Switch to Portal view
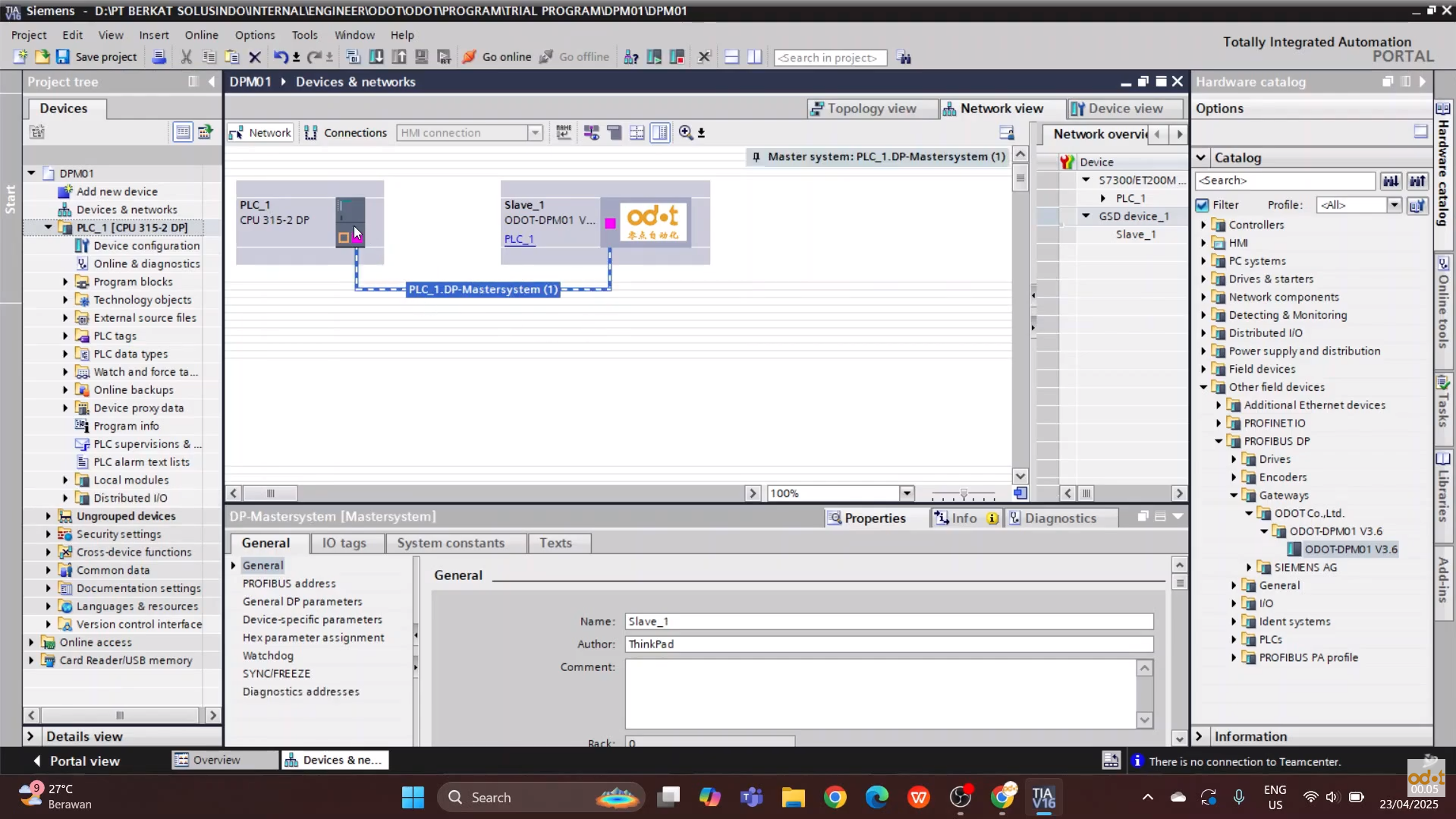This screenshot has height=819, width=1456. pyautogui.click(x=76, y=761)
